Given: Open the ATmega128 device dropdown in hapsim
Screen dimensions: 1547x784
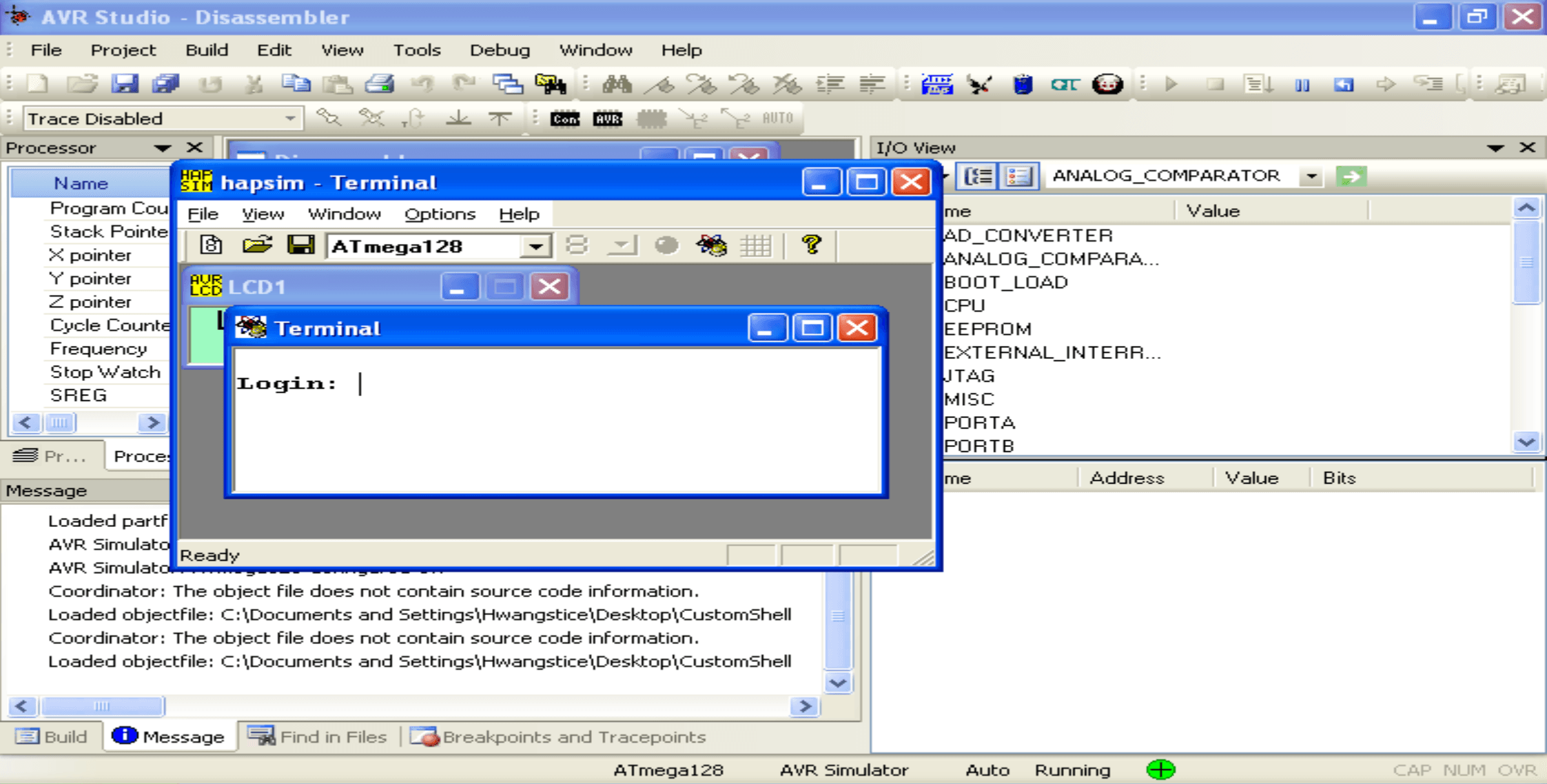Looking at the screenshot, I should point(535,246).
